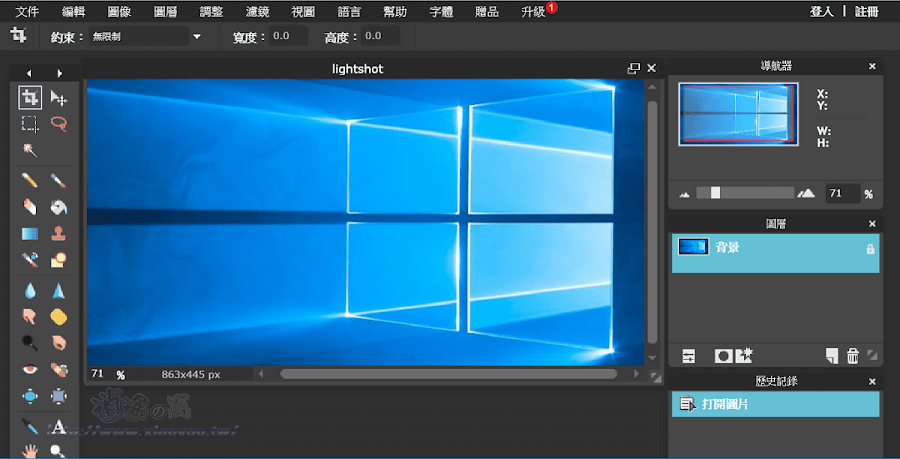The height and width of the screenshot is (459, 900).
Task: Open the 圖層 menu
Action: (165, 11)
